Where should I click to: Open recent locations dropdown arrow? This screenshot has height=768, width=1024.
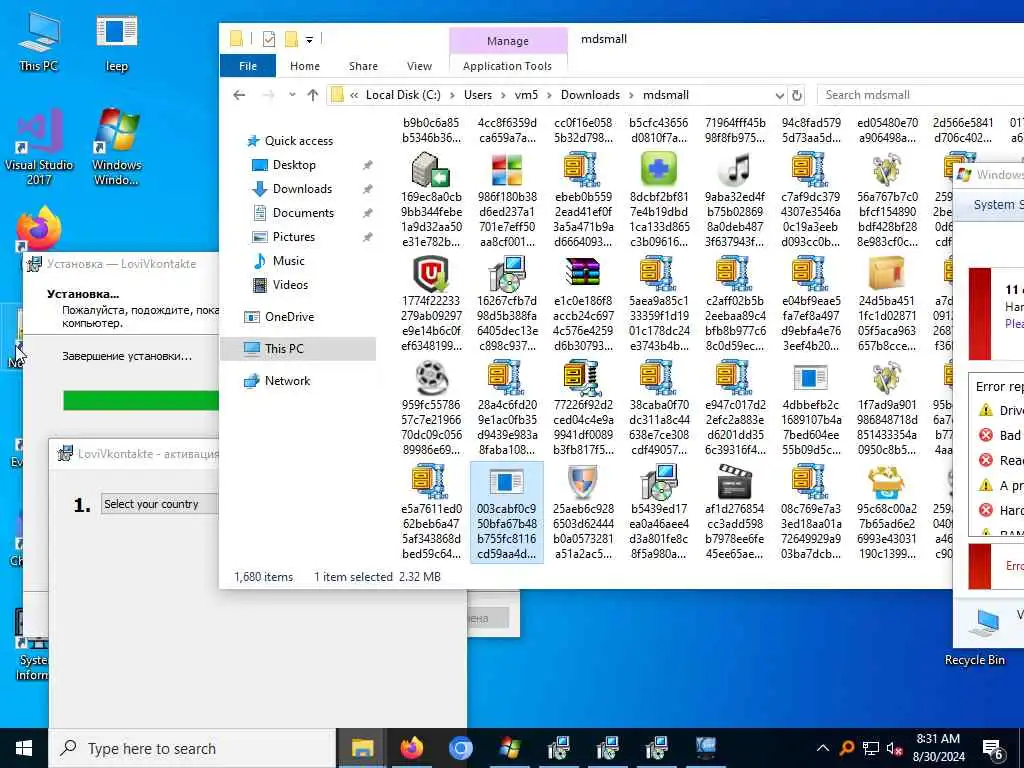pyautogui.click(x=292, y=95)
